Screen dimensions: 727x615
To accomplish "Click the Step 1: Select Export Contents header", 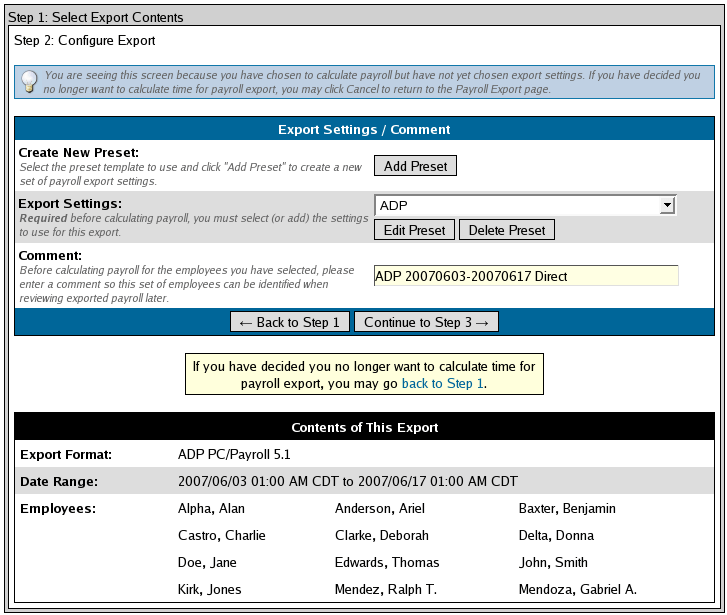I will pos(96,17).
